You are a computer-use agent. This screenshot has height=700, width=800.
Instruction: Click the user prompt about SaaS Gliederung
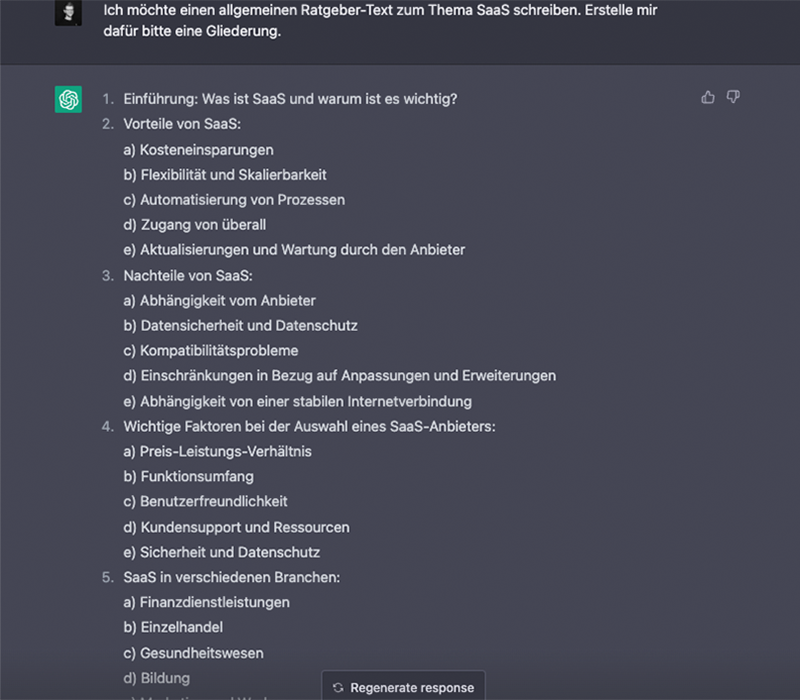[x=380, y=20]
